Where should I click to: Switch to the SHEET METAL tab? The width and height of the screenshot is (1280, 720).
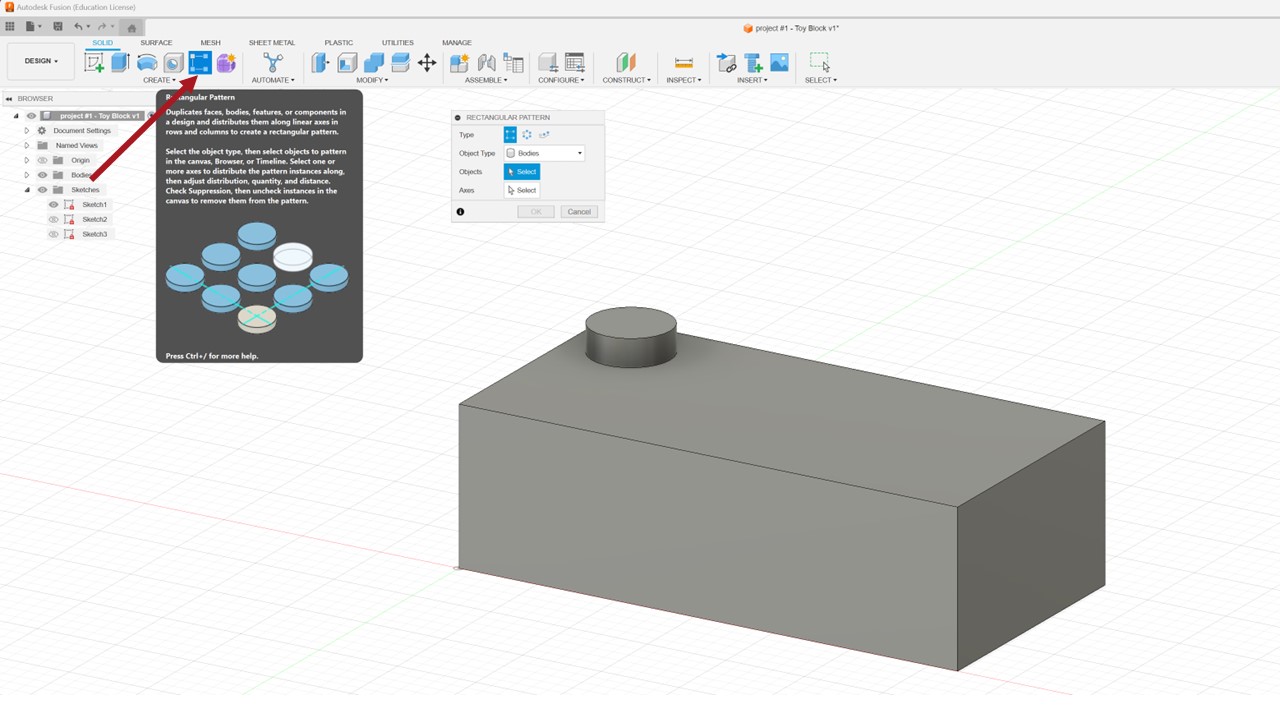tap(272, 43)
